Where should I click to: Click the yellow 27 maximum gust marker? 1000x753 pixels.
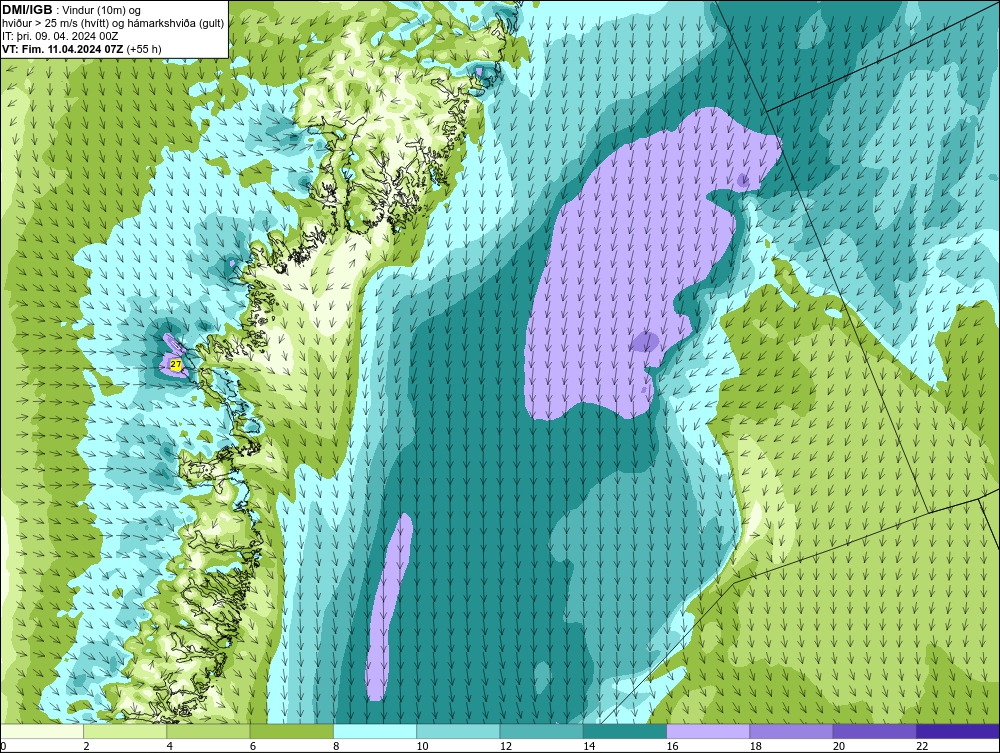pos(176,364)
